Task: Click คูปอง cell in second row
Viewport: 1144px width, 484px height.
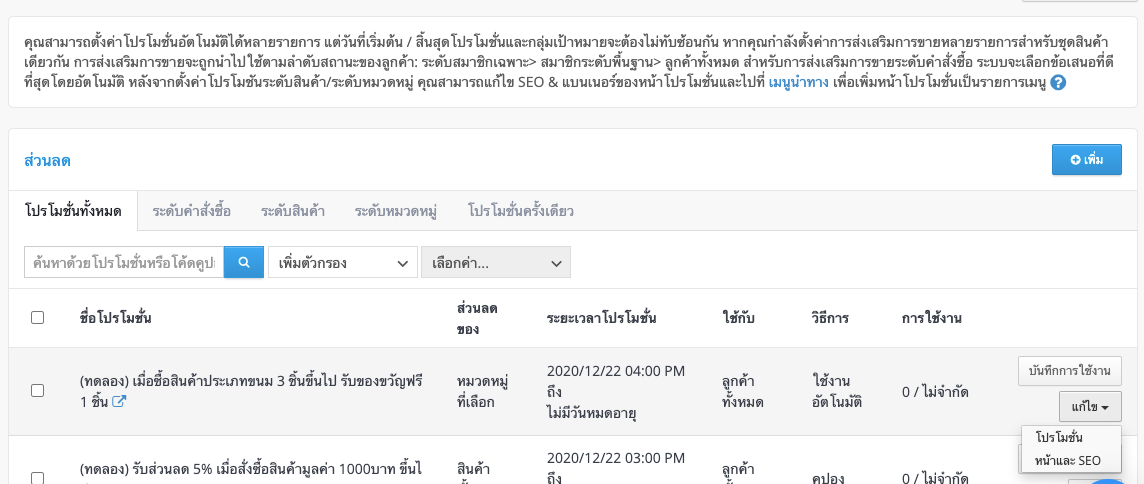Action: click(828, 478)
